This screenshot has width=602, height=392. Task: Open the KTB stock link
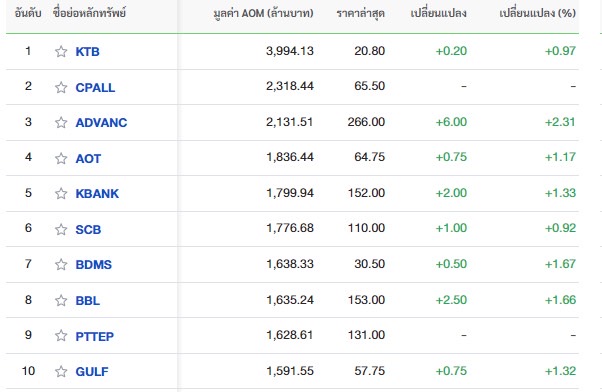pos(88,51)
